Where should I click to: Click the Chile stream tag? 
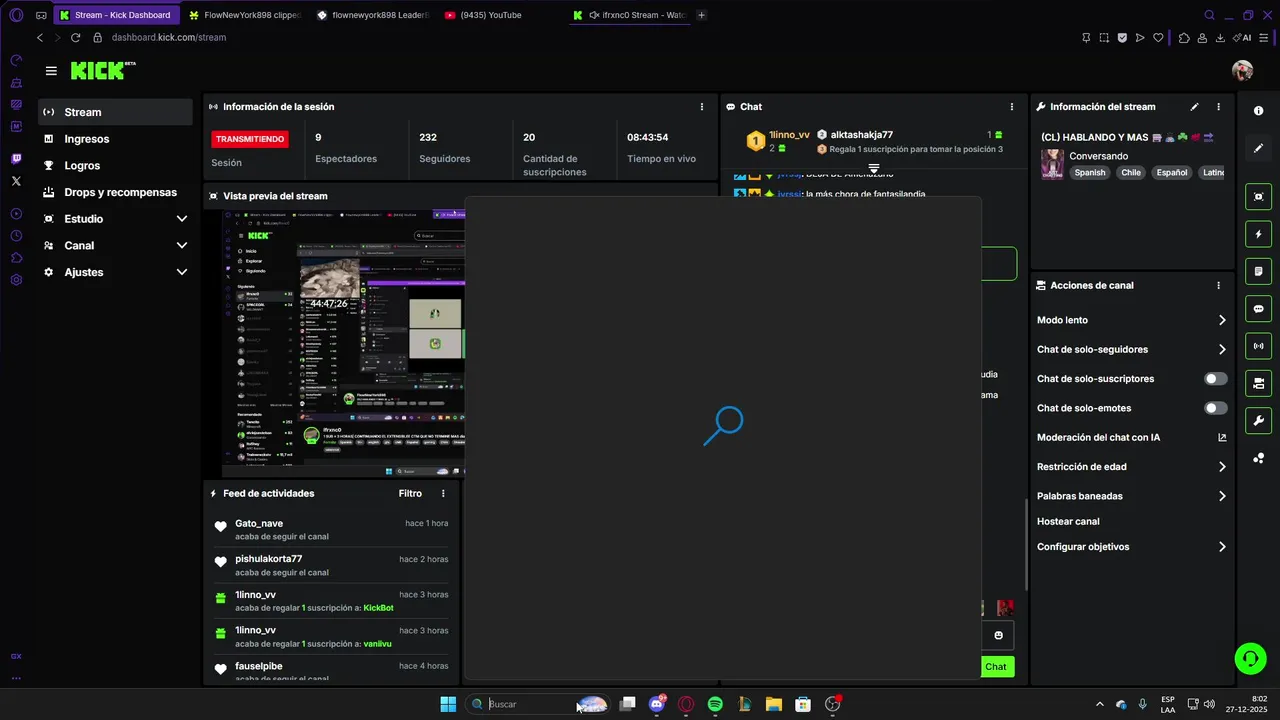click(1131, 173)
